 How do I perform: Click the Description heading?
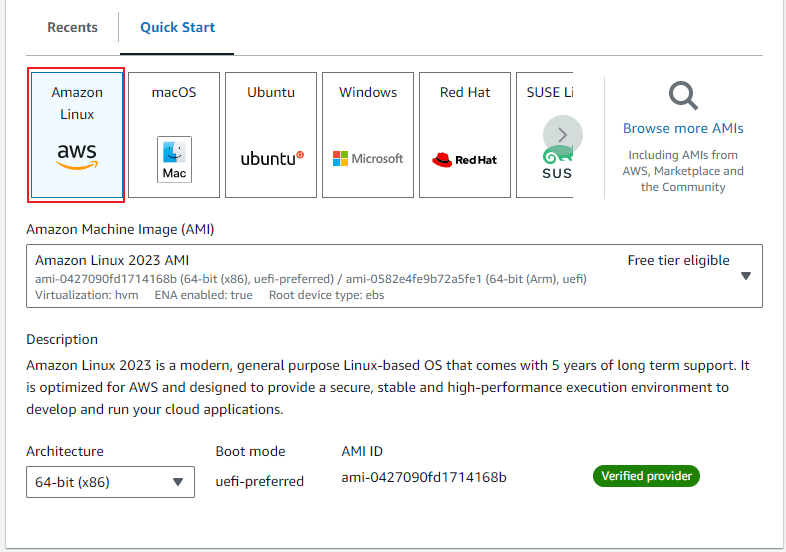coord(62,339)
